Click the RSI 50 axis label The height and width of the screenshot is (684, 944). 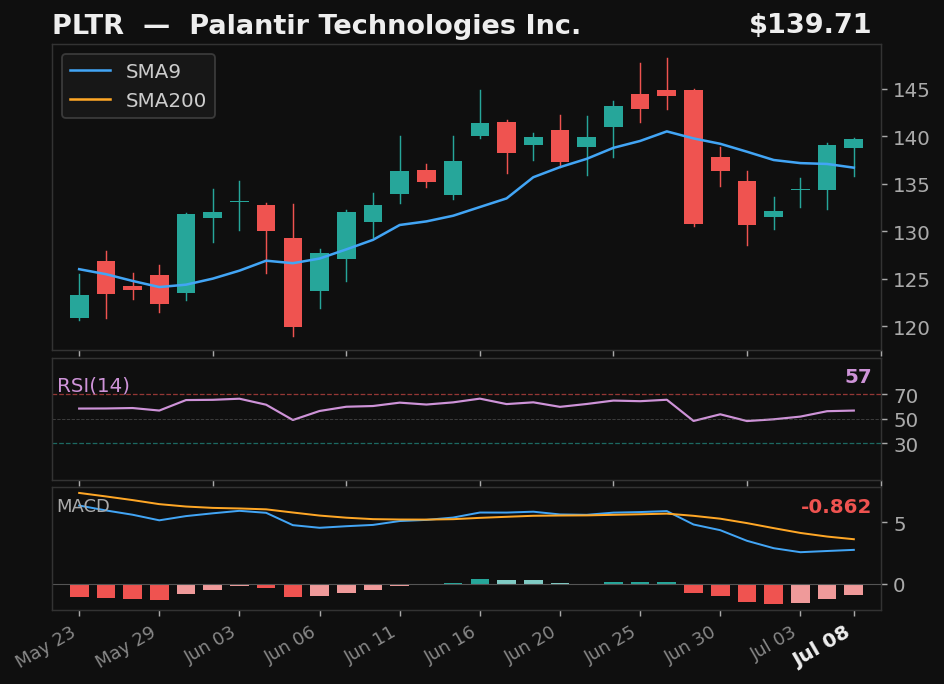click(x=905, y=420)
